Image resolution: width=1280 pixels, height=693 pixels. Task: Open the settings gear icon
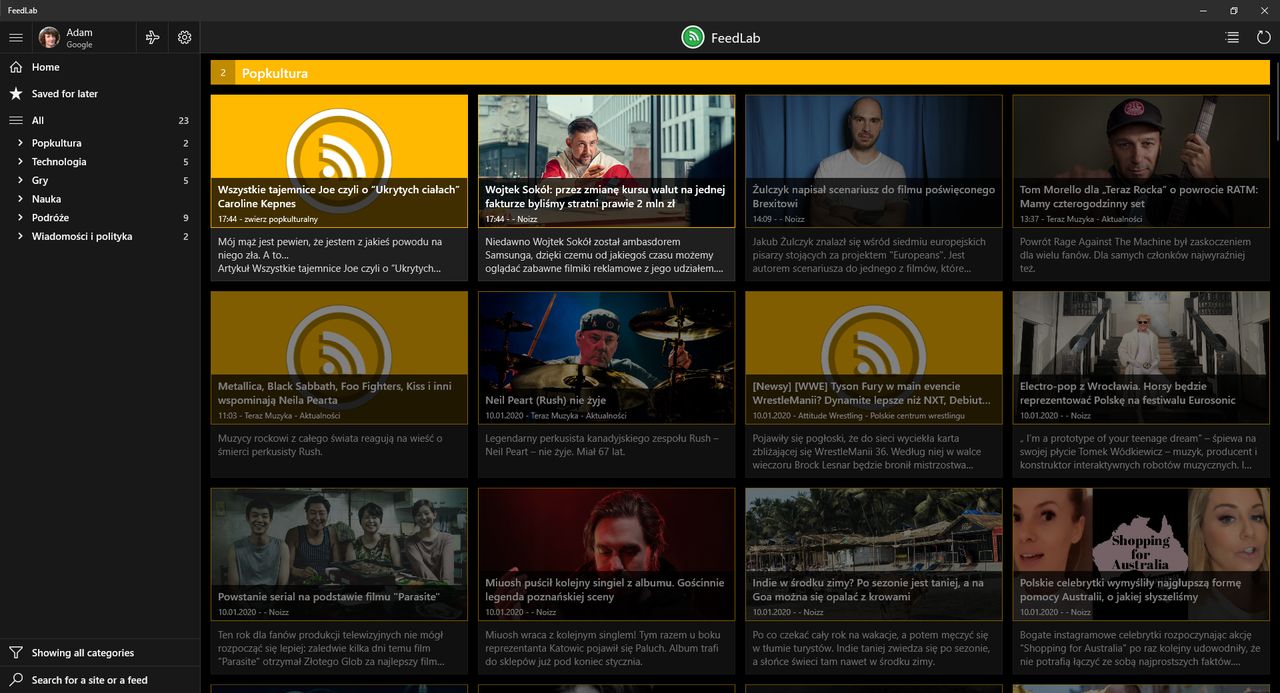tap(184, 37)
